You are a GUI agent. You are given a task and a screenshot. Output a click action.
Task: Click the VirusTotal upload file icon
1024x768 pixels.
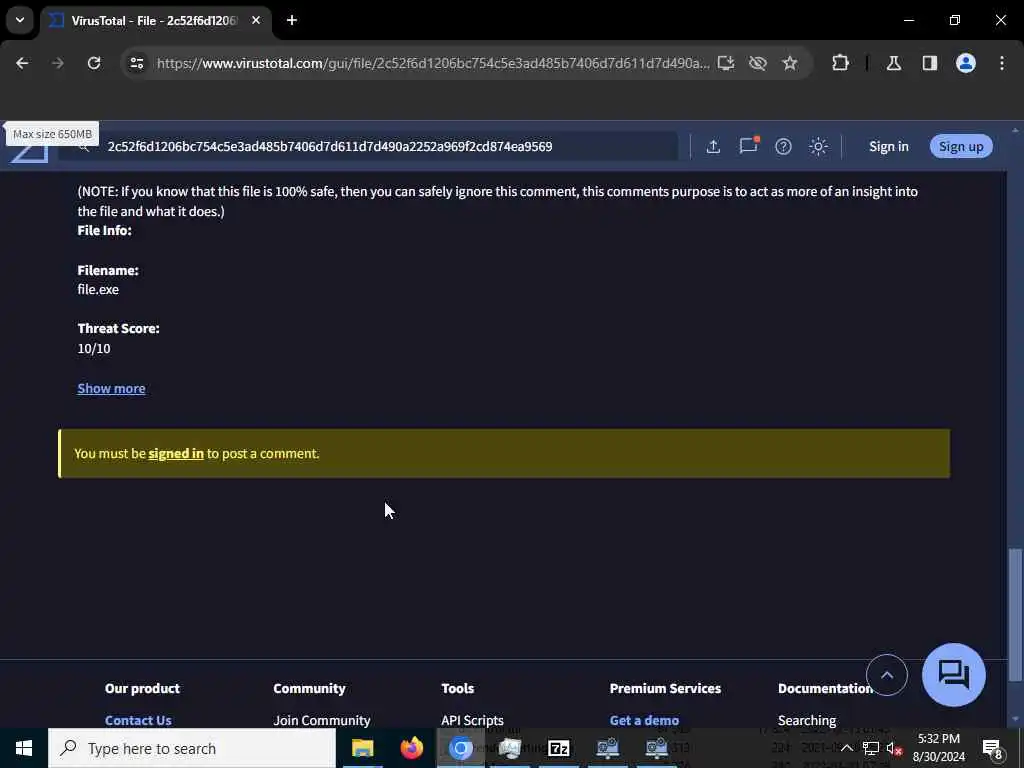coord(713,146)
